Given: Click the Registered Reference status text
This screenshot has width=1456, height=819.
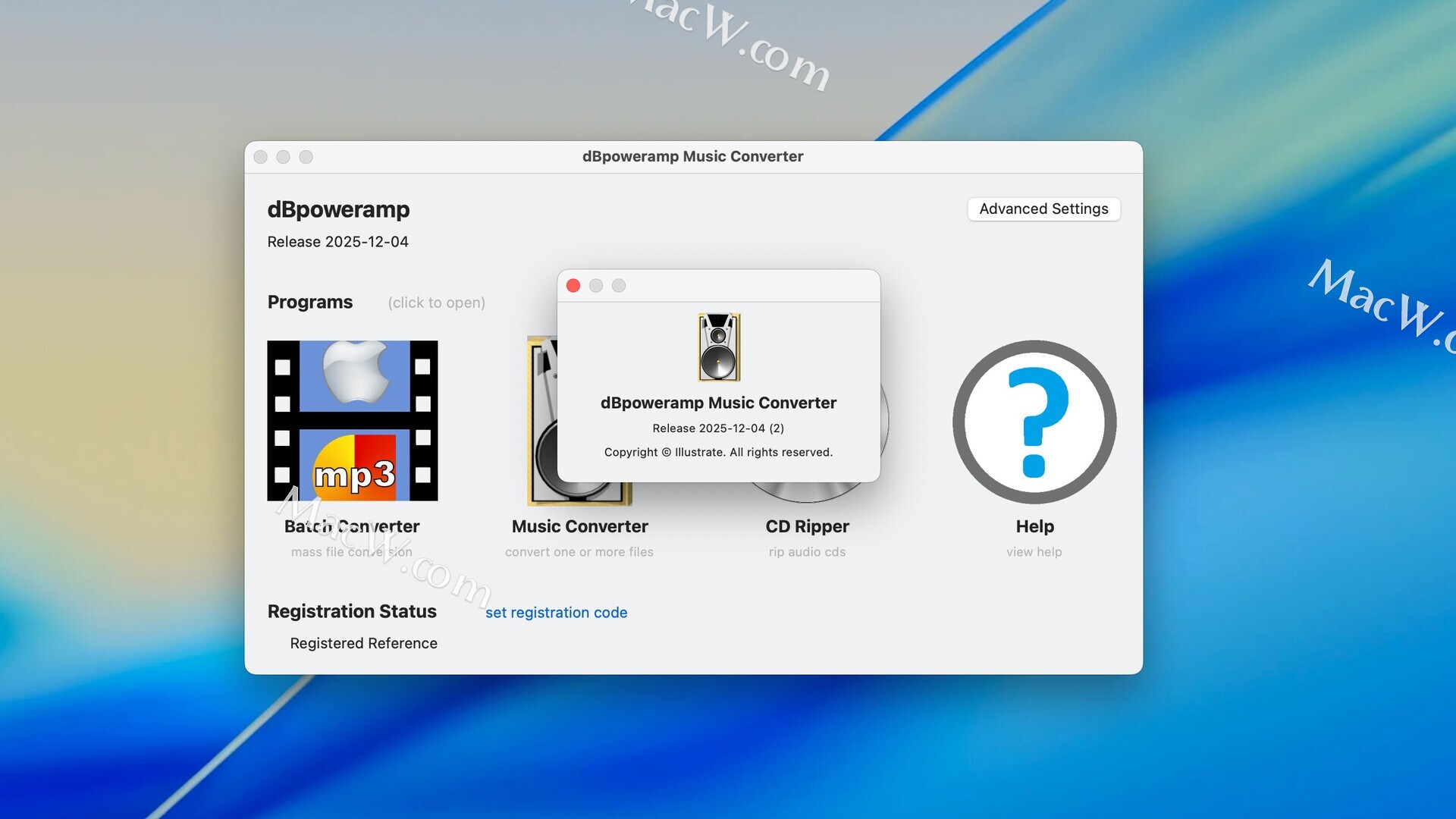Looking at the screenshot, I should 363,643.
